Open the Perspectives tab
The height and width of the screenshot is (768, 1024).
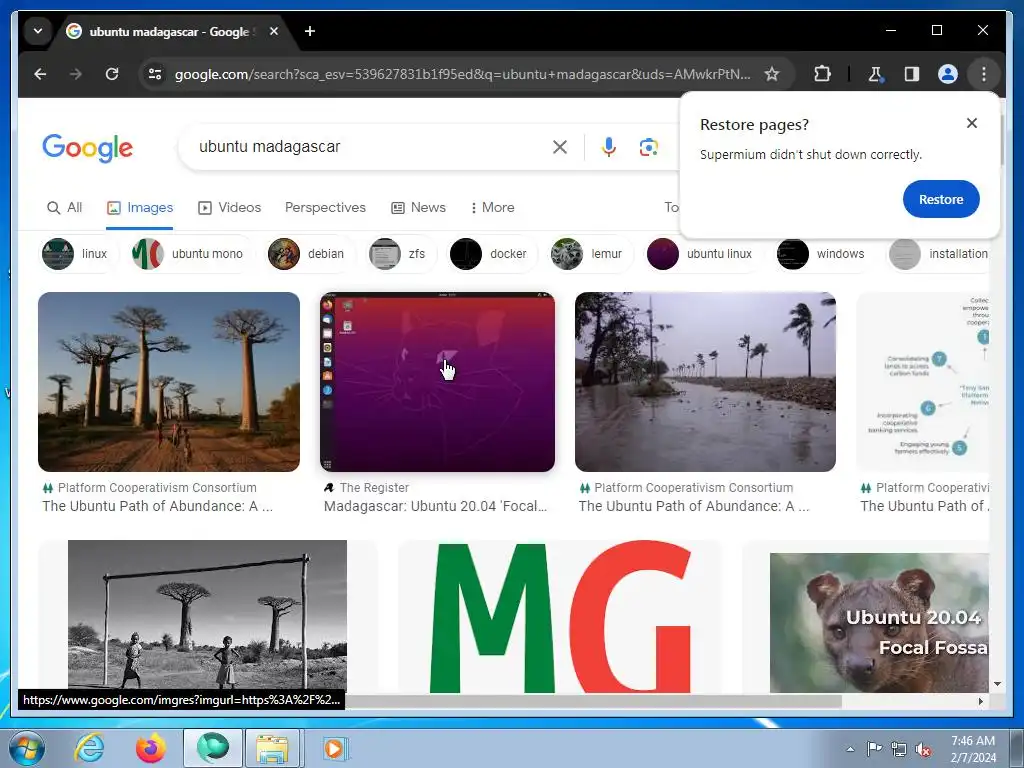pyautogui.click(x=325, y=208)
